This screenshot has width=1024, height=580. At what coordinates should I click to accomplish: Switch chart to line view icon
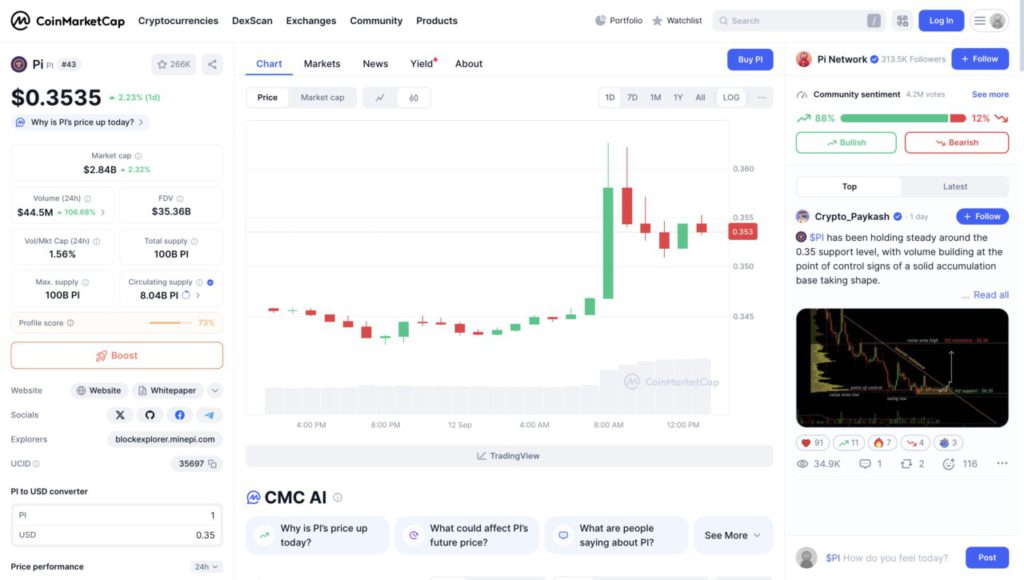click(380, 97)
